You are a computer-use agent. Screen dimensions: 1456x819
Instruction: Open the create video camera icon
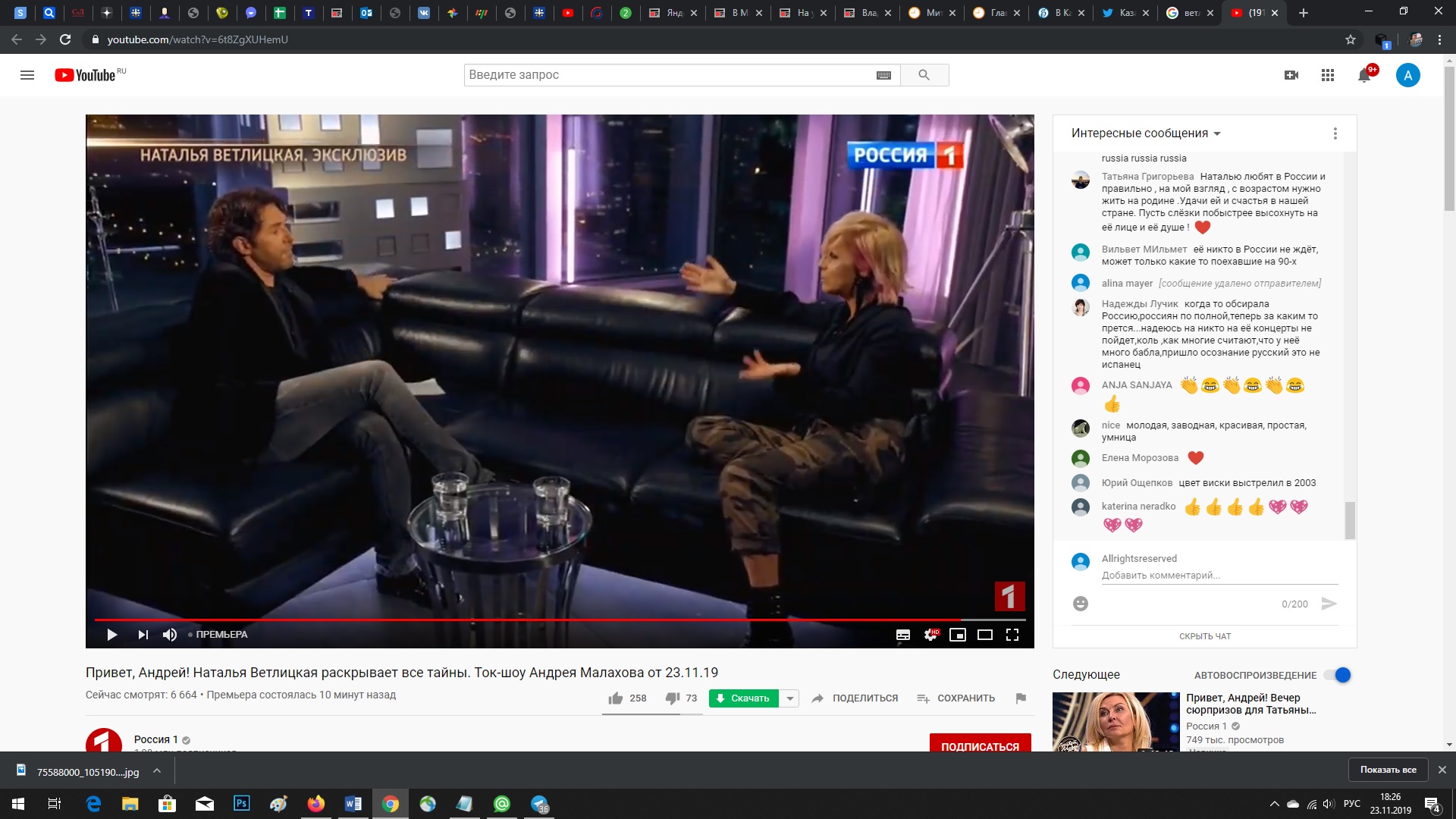click(x=1291, y=75)
